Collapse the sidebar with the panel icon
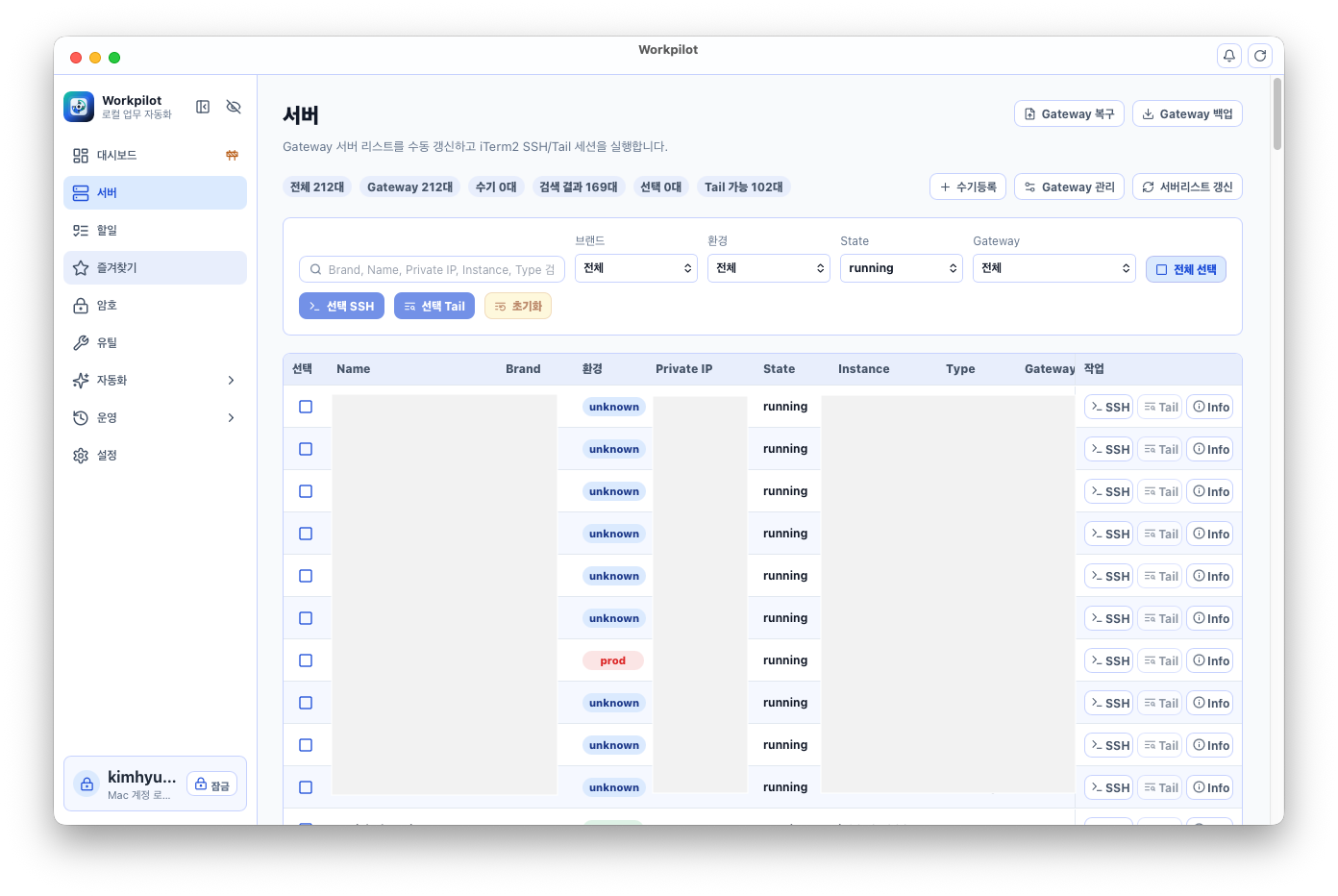The image size is (1338, 896). [x=203, y=107]
